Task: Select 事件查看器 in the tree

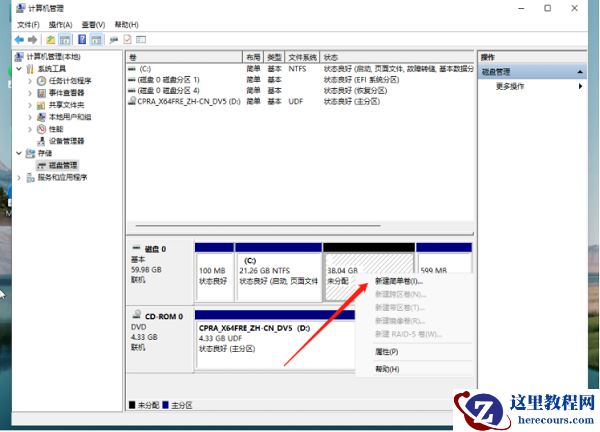Action: [x=66, y=93]
